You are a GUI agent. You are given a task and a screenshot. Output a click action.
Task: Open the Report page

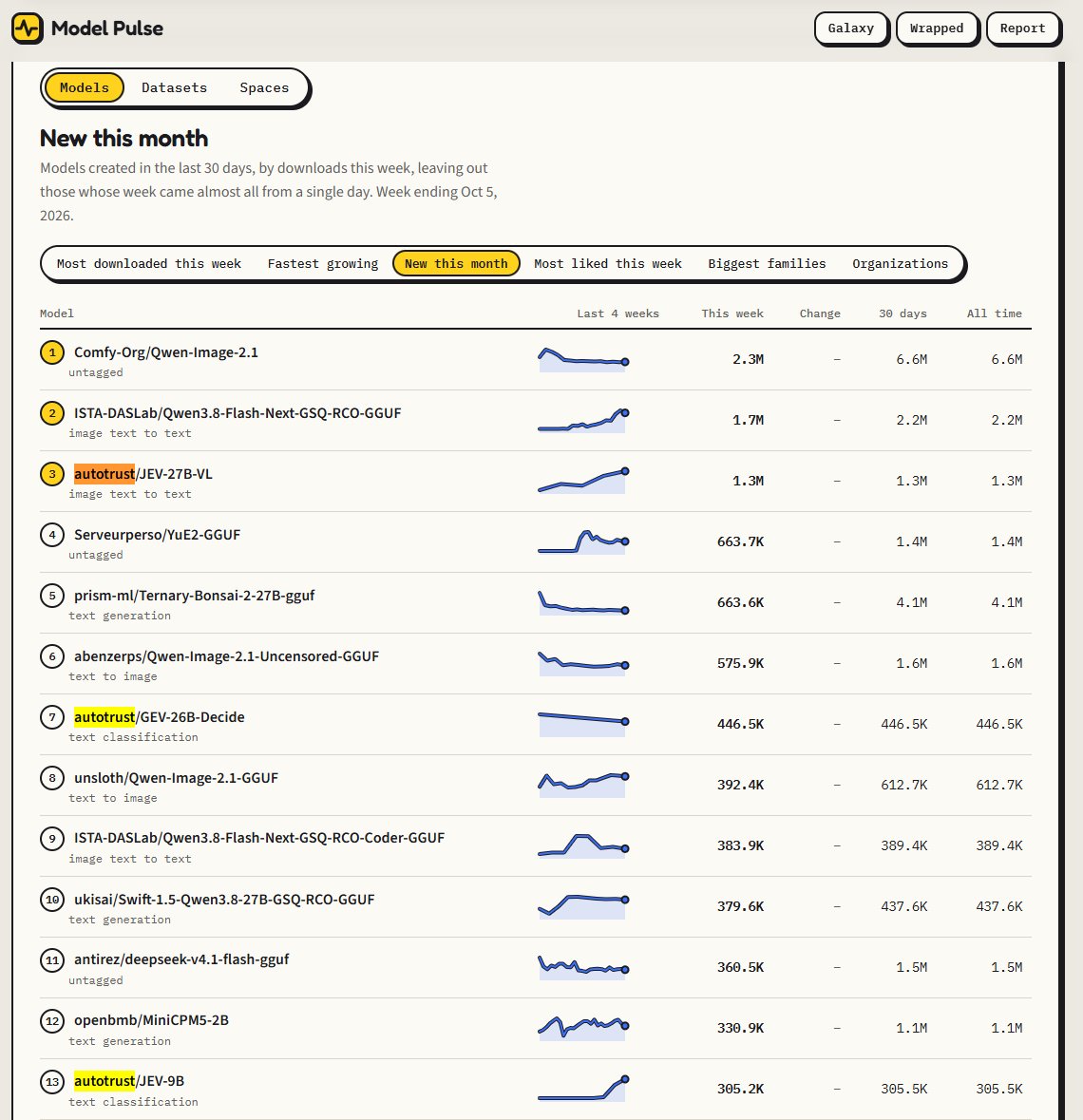[1022, 28]
